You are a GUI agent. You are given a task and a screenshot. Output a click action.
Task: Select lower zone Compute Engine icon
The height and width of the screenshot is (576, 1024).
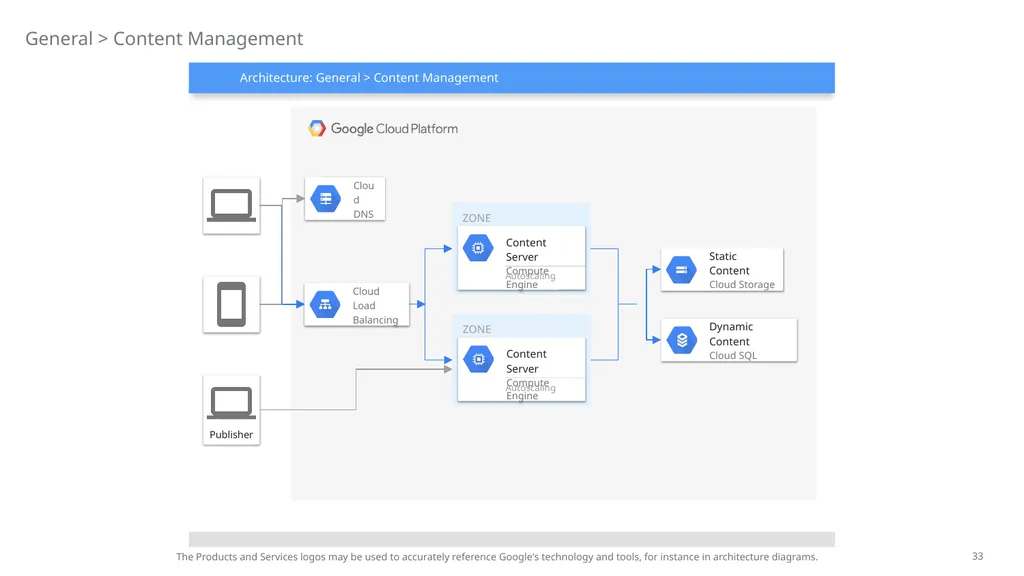click(x=478, y=359)
